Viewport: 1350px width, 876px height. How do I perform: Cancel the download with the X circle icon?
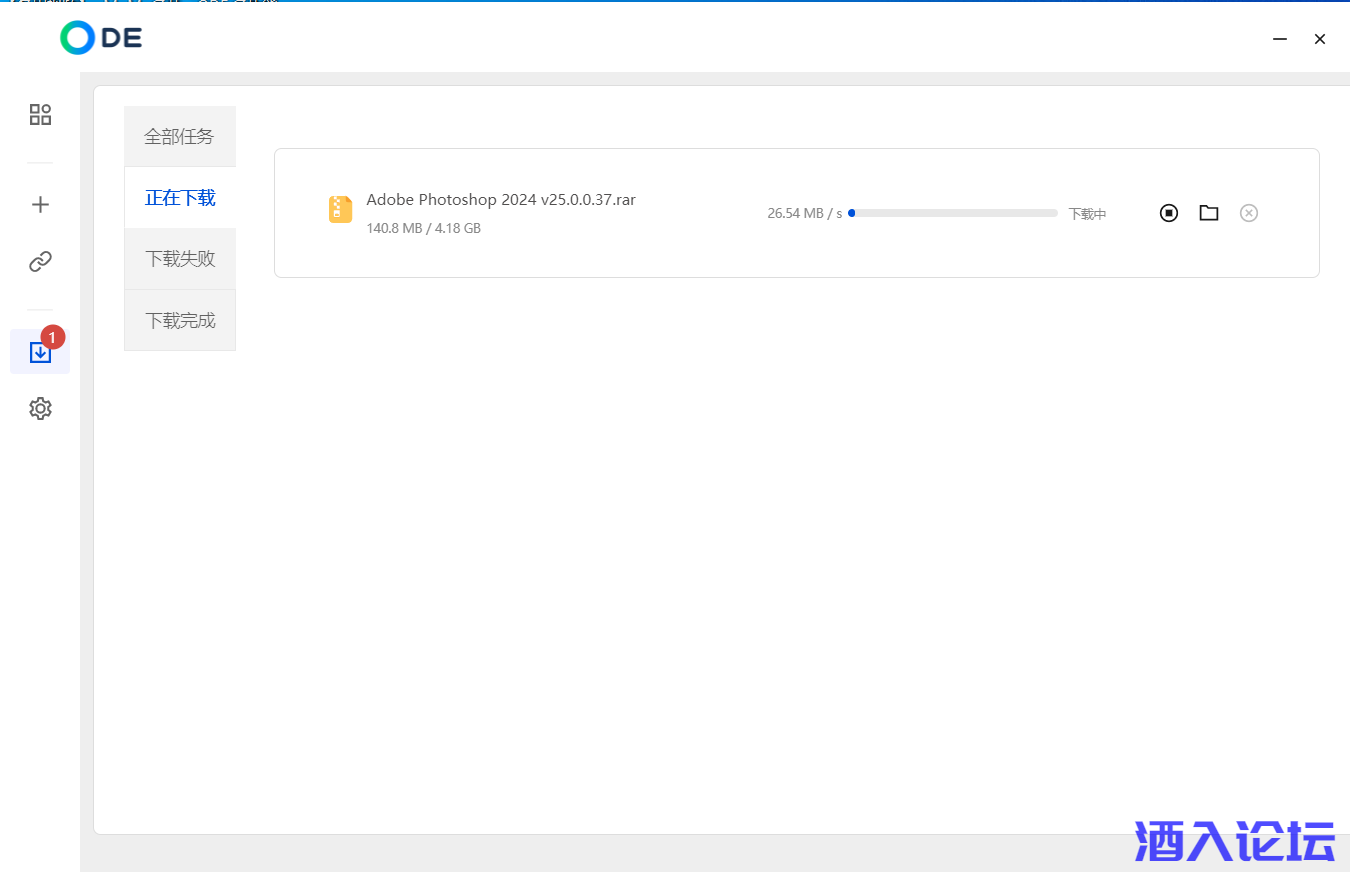(x=1249, y=213)
